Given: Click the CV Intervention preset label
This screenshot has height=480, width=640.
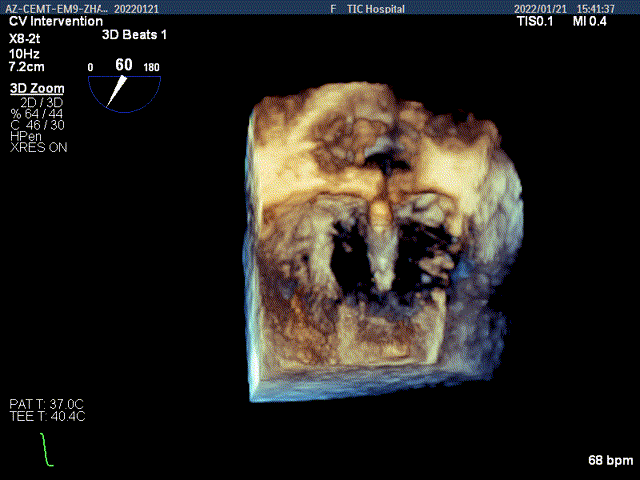Looking at the screenshot, I should point(55,21).
